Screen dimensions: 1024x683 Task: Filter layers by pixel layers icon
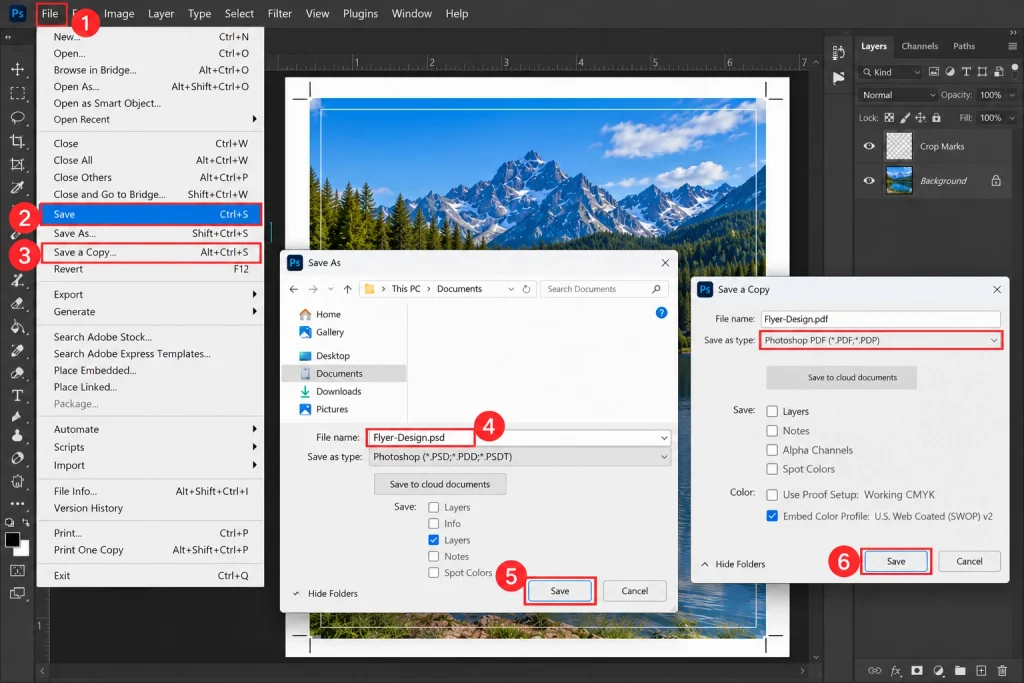(x=934, y=72)
